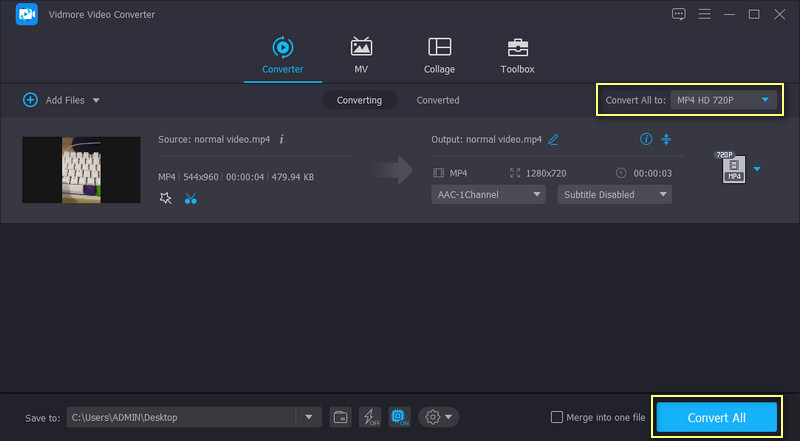
Task: Open the AAC-1Channel audio dropdown
Action: click(x=488, y=194)
